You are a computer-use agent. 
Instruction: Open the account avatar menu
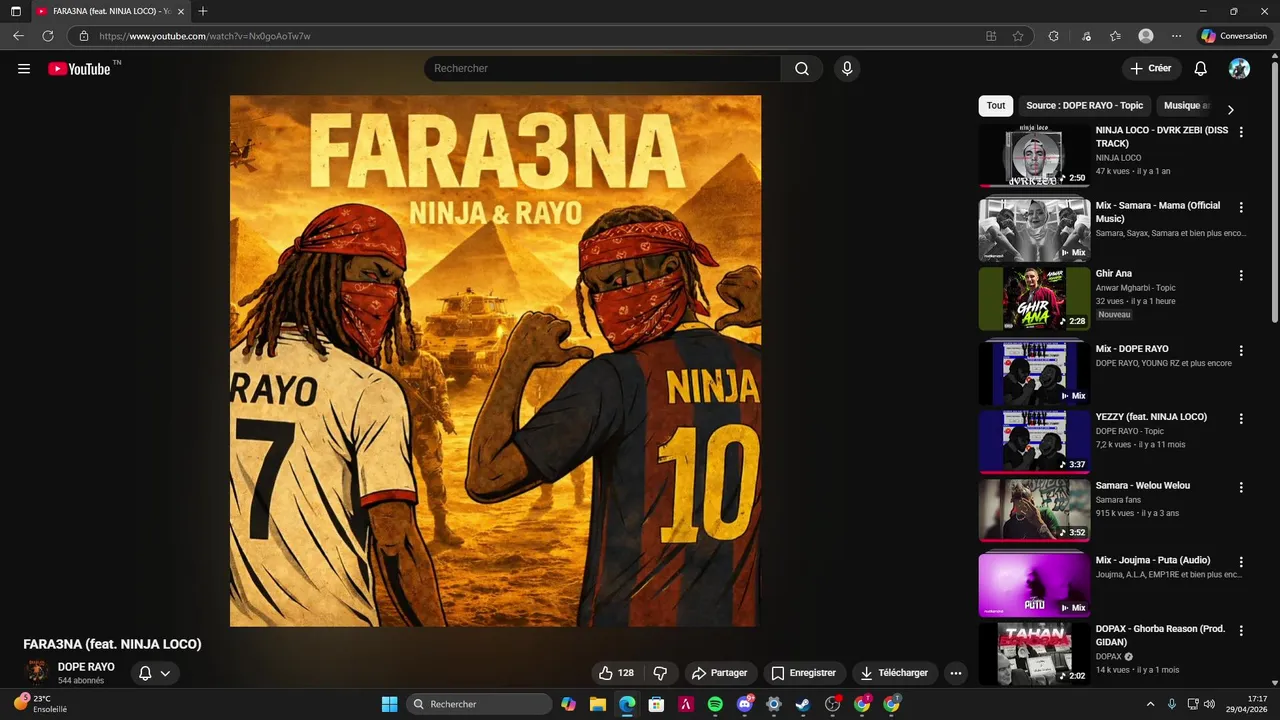pos(1239,69)
